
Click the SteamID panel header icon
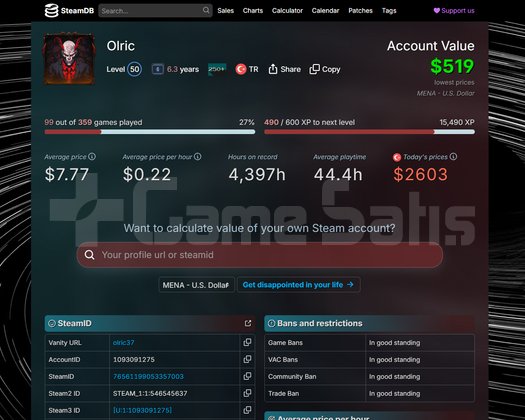click(52, 323)
